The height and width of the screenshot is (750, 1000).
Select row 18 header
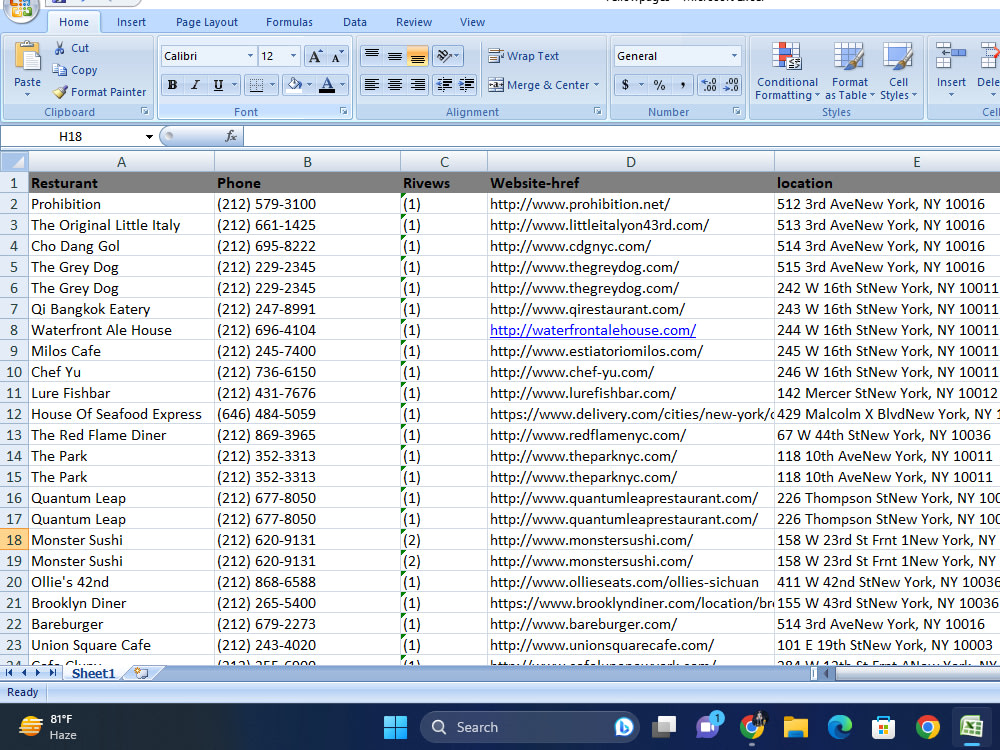click(14, 540)
